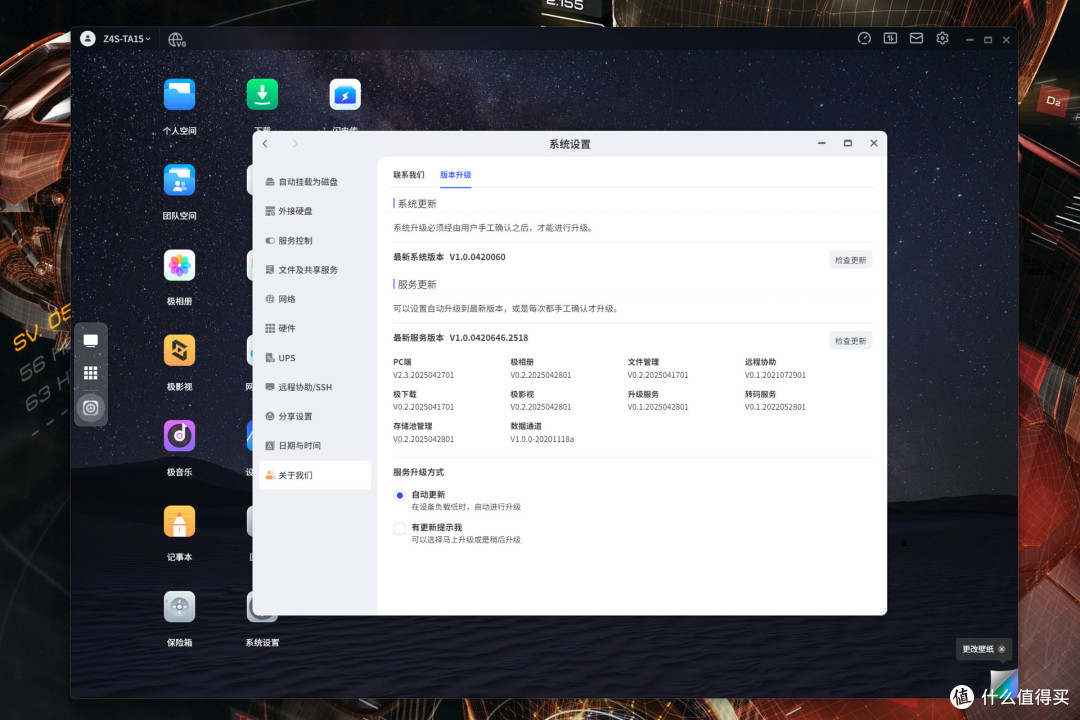
Task: Click 远程协助 version V0.1.2021072901
Action: (775, 376)
